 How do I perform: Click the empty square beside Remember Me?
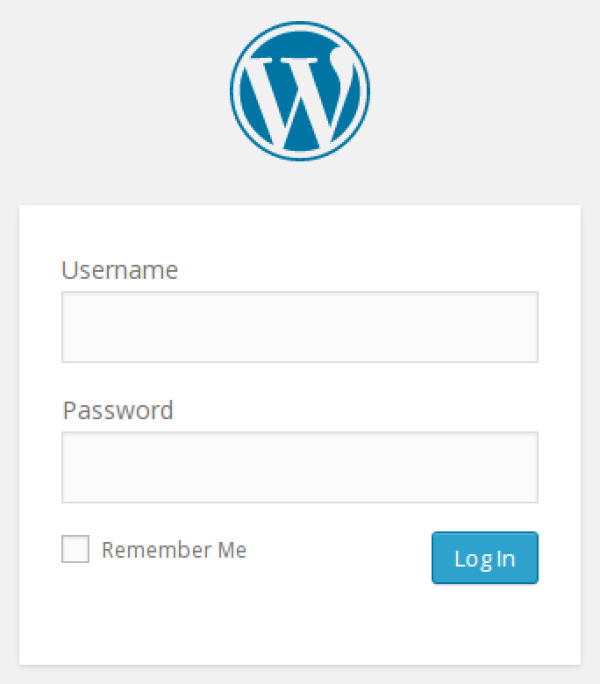[x=75, y=549]
